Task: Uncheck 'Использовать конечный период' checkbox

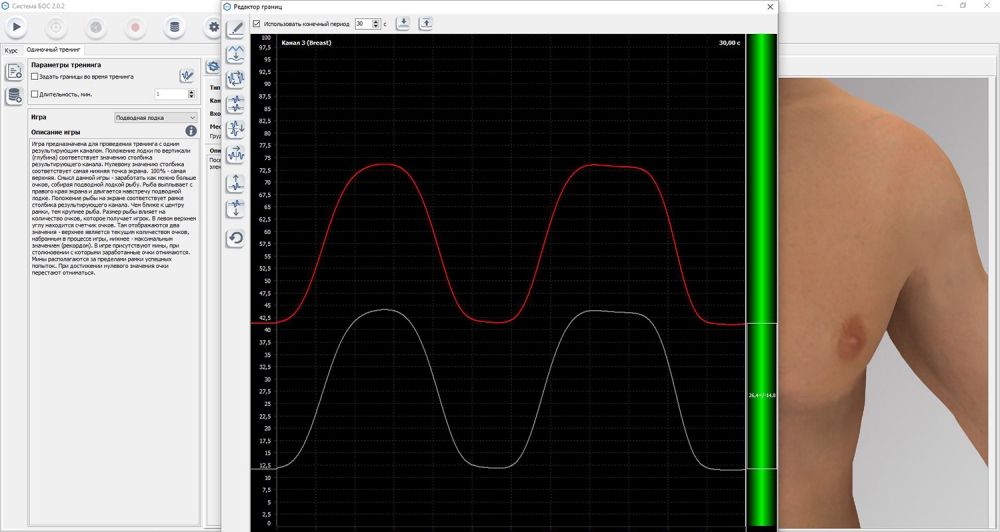Action: pos(257,24)
